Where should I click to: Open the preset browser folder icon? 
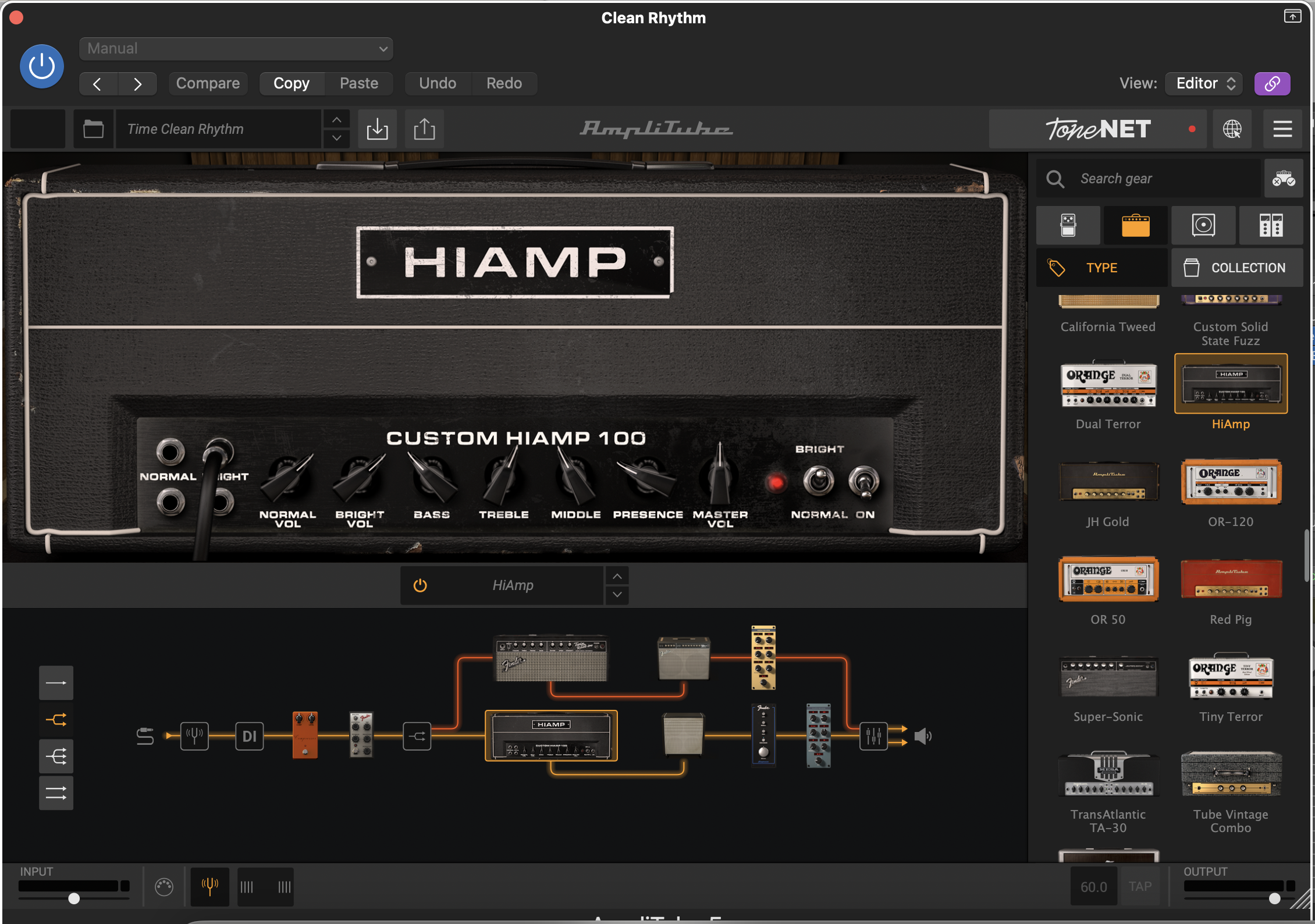[x=93, y=129]
